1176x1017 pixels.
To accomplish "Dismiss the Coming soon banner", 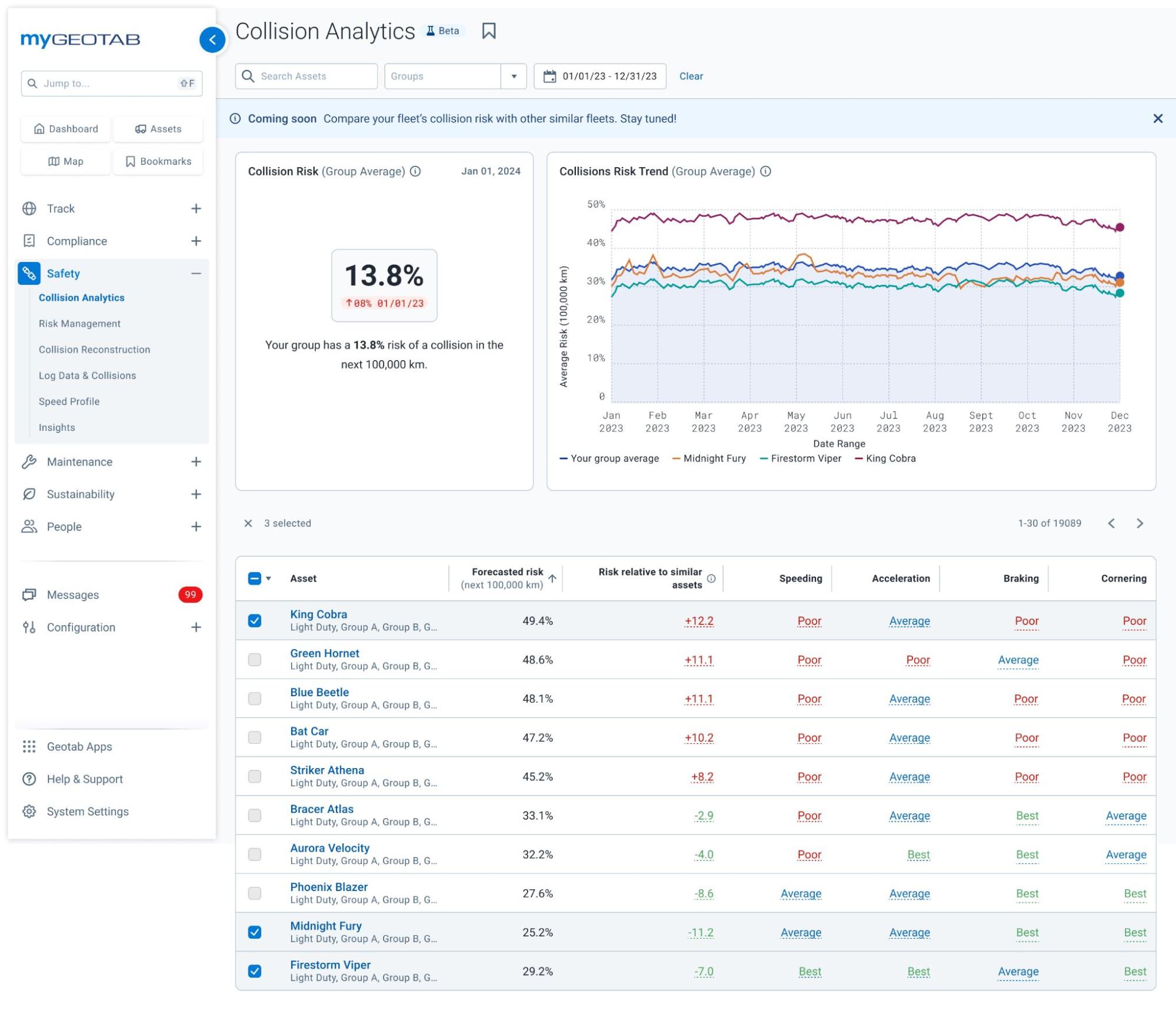I will pyautogui.click(x=1158, y=118).
